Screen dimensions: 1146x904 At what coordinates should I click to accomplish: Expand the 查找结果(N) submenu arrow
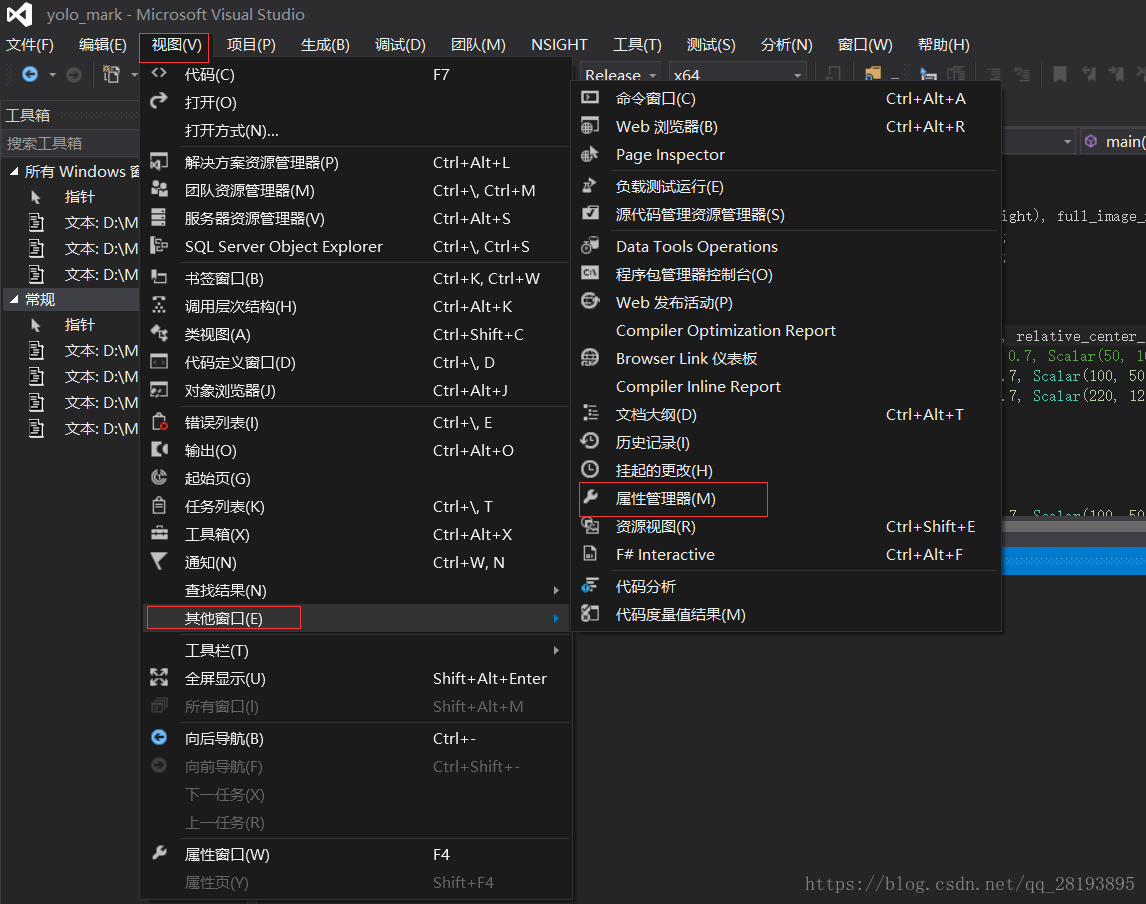click(556, 590)
